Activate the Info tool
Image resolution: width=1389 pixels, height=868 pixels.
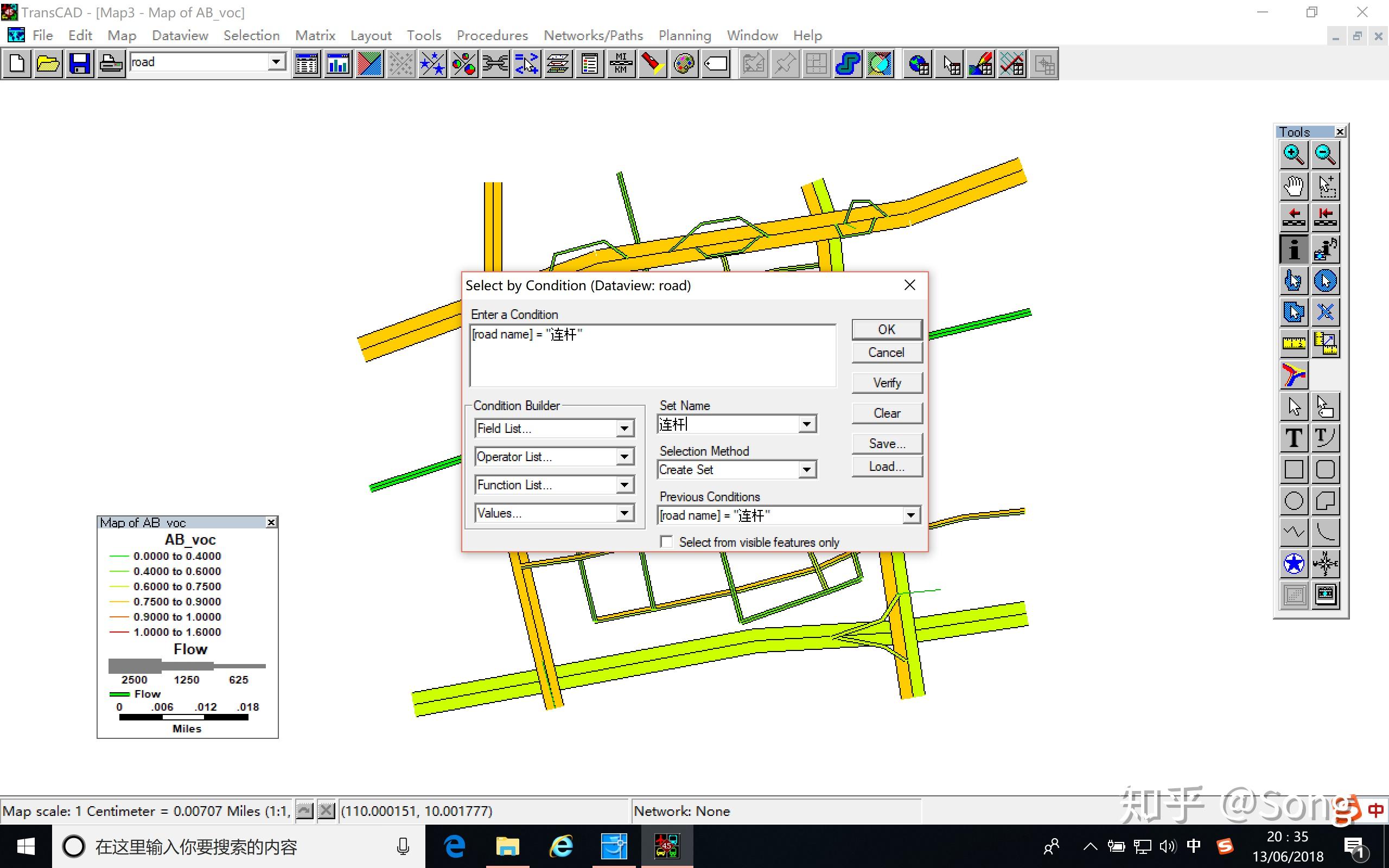(1293, 249)
